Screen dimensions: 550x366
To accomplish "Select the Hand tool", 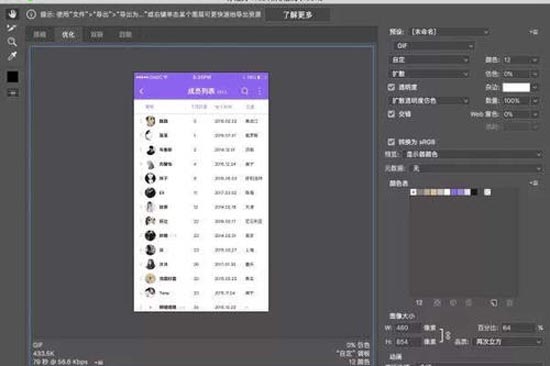I will tap(13, 14).
